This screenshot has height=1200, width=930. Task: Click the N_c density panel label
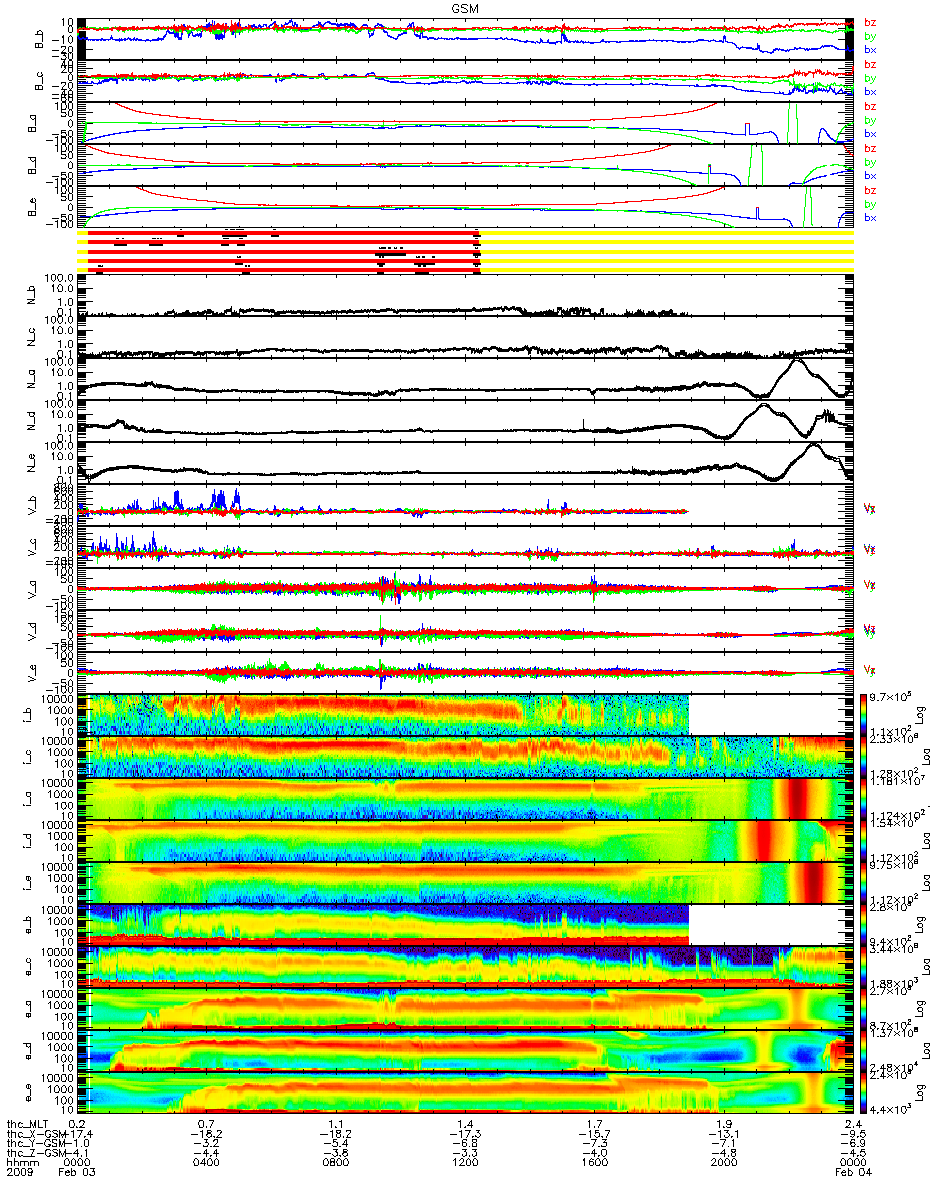click(x=33, y=339)
